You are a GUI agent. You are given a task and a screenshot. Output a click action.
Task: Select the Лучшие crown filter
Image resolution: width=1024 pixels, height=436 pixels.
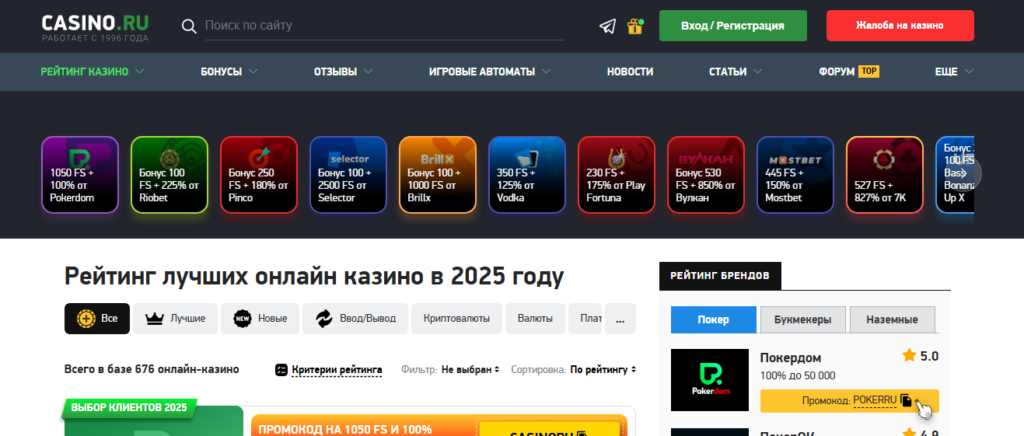[x=175, y=319]
